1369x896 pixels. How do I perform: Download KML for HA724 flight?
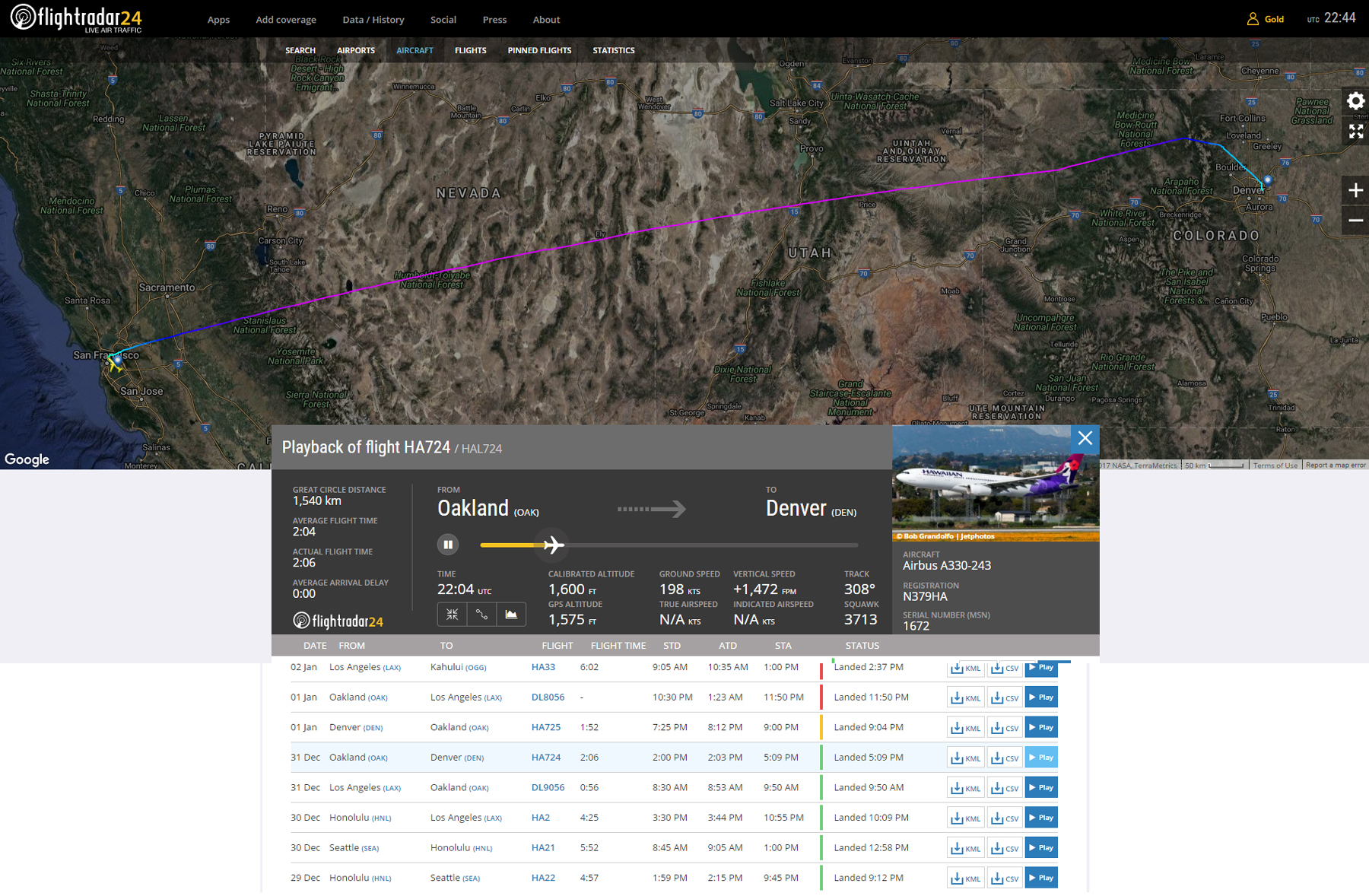click(966, 758)
